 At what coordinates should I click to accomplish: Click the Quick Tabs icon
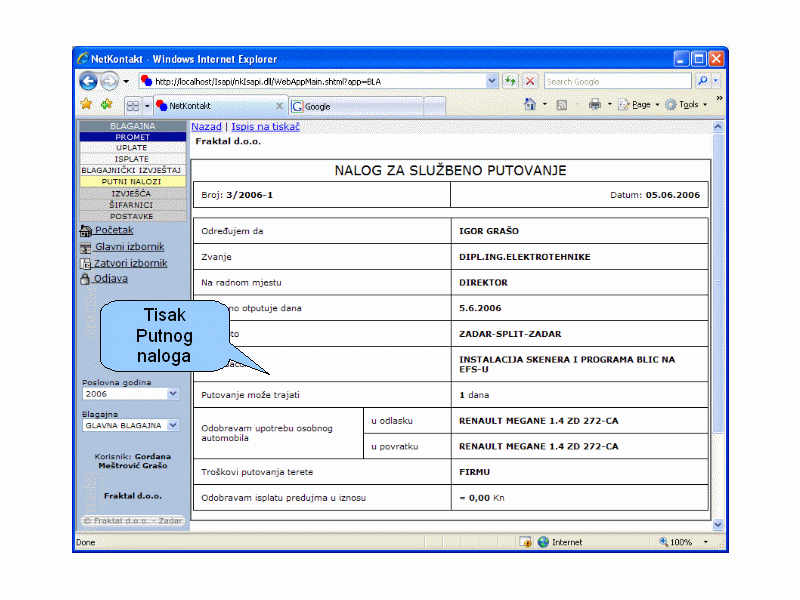(133, 106)
